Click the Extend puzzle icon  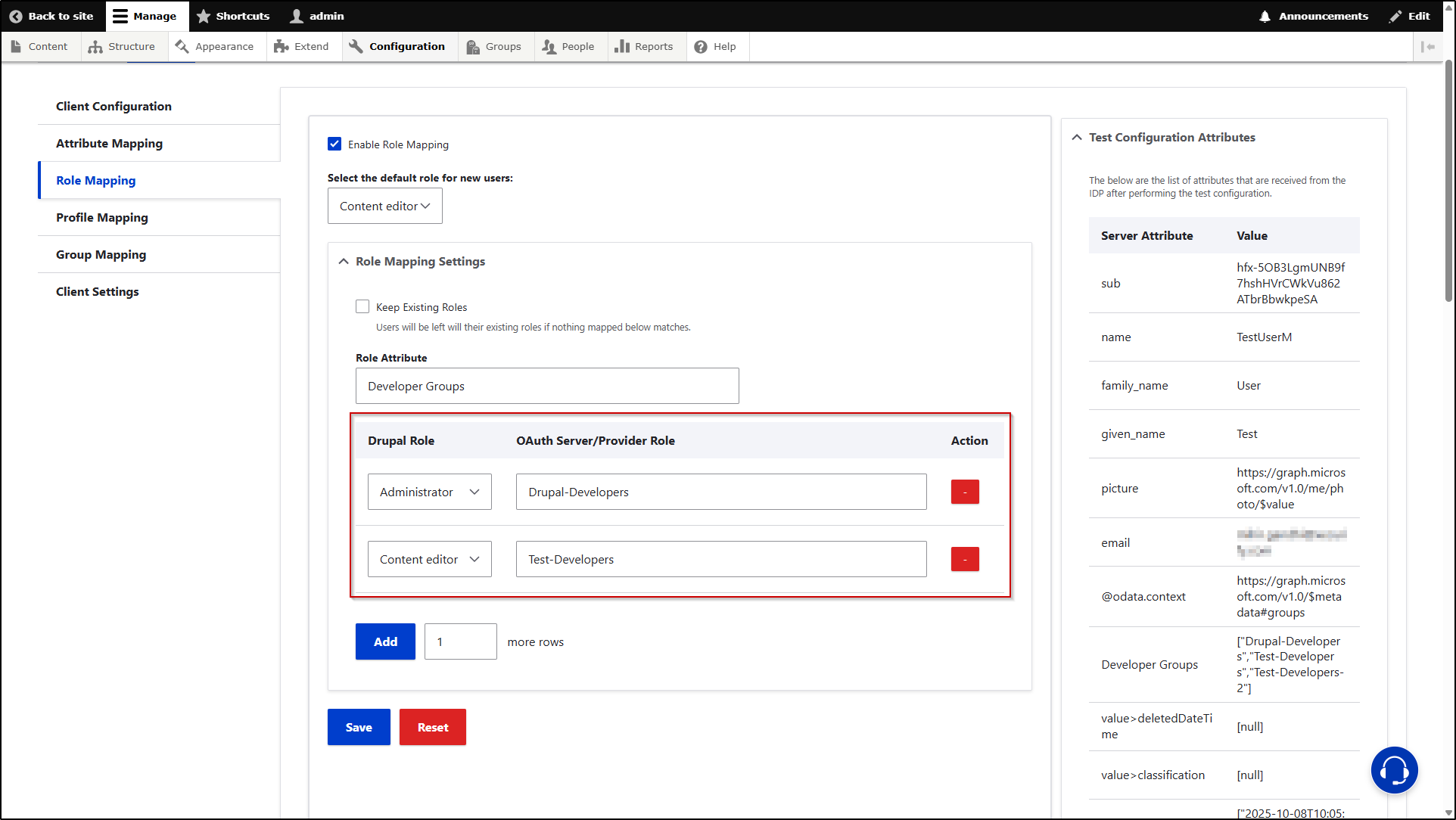pyautogui.click(x=281, y=46)
